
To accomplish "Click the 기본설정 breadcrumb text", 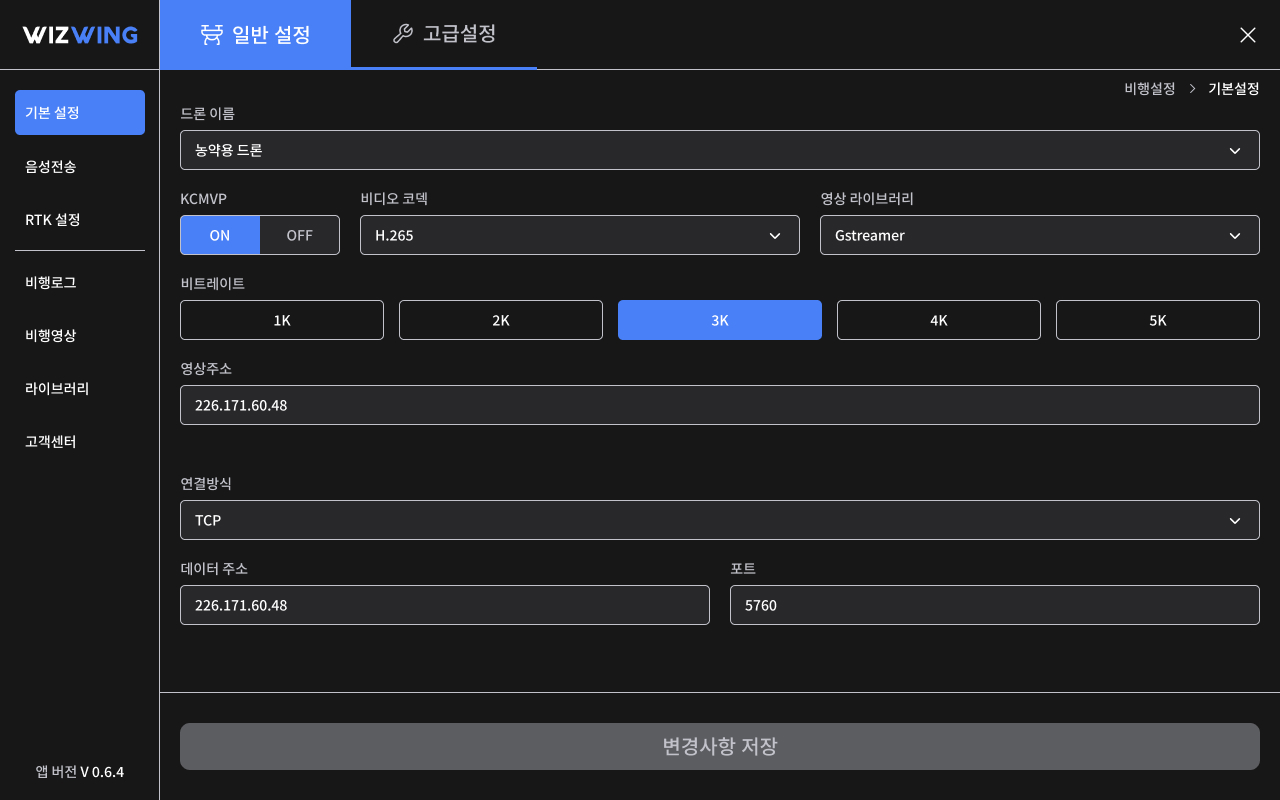I will tap(1234, 89).
